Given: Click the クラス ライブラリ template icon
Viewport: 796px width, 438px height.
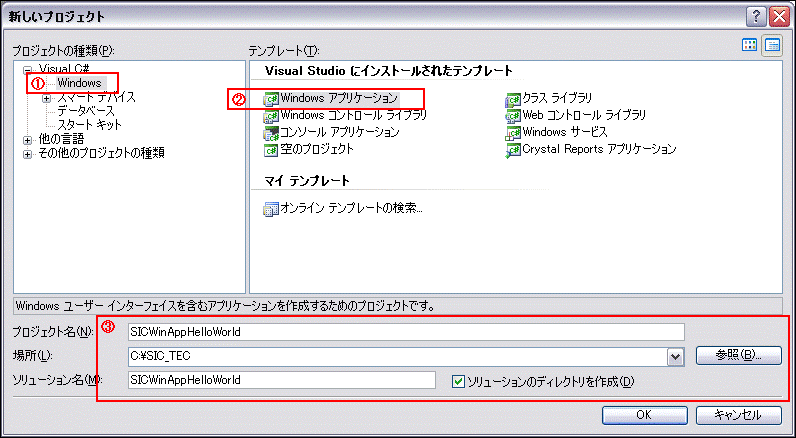Looking at the screenshot, I should pos(513,99).
